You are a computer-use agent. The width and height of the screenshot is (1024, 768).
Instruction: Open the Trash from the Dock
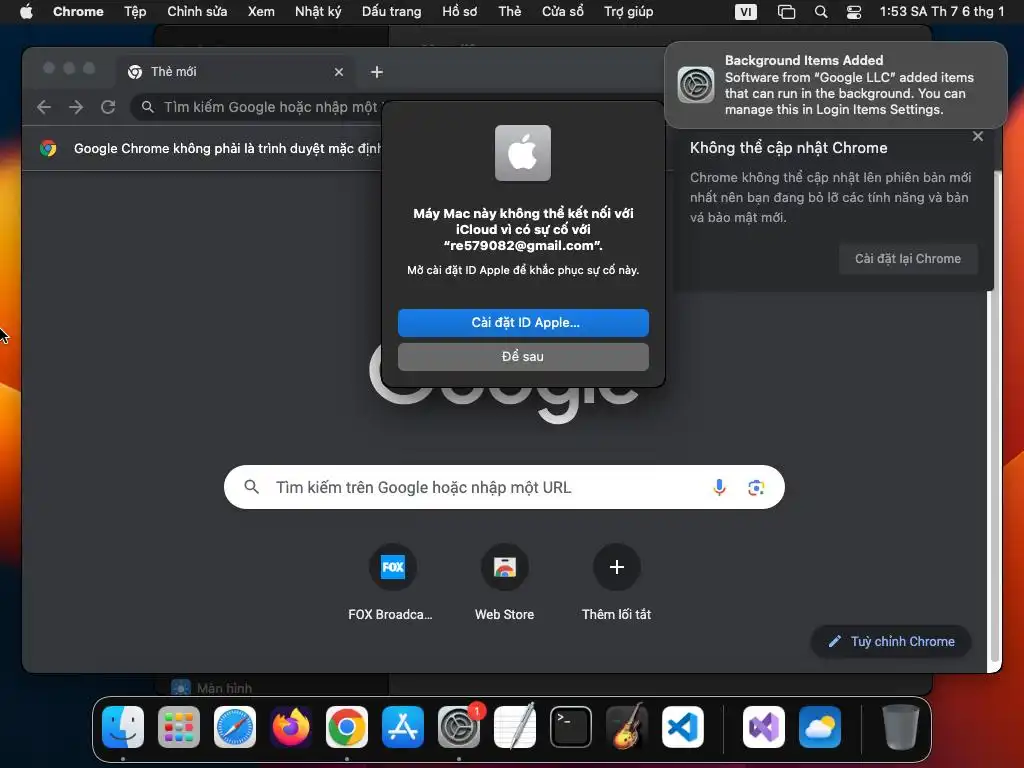point(901,727)
